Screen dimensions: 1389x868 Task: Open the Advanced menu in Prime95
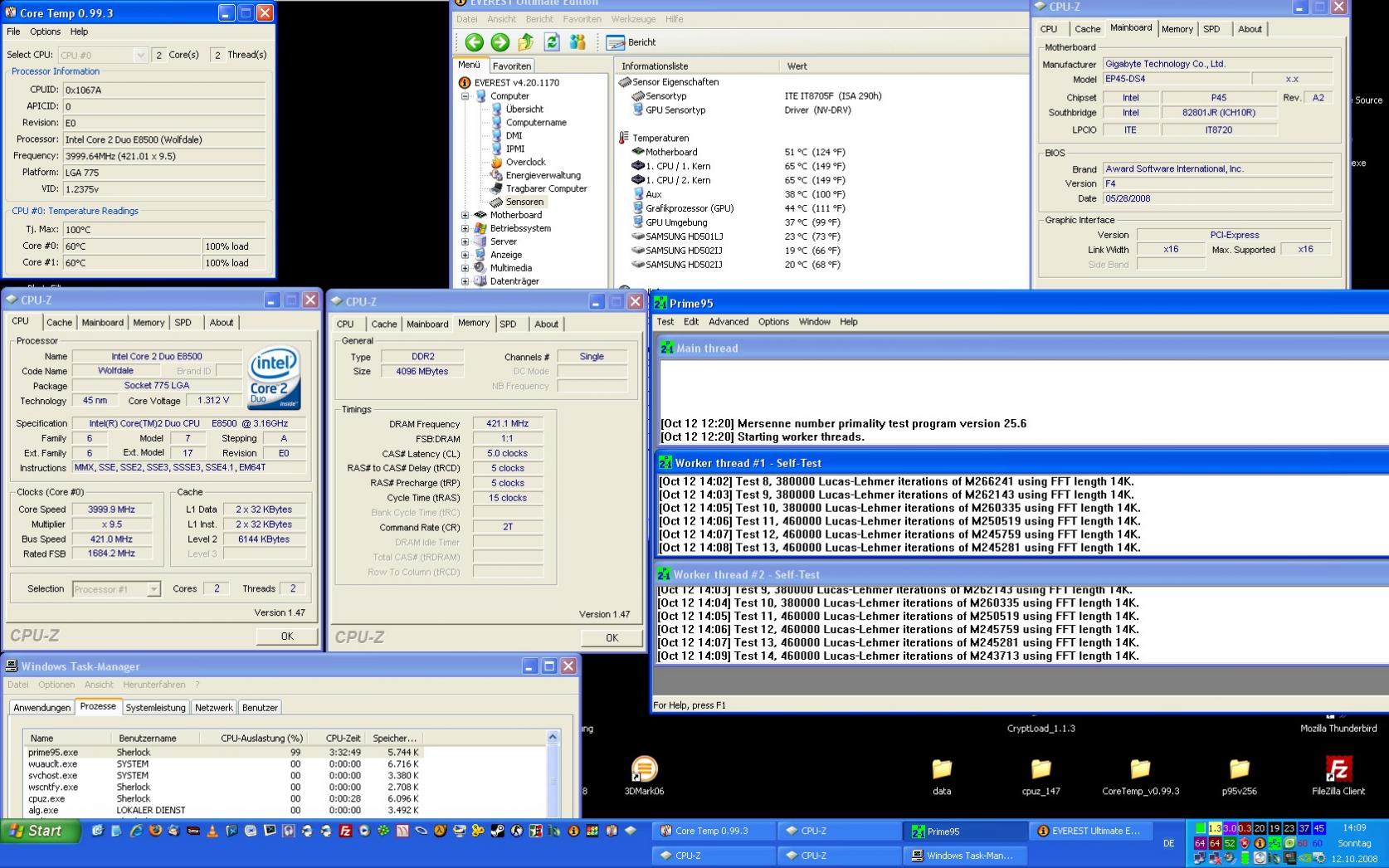(729, 322)
